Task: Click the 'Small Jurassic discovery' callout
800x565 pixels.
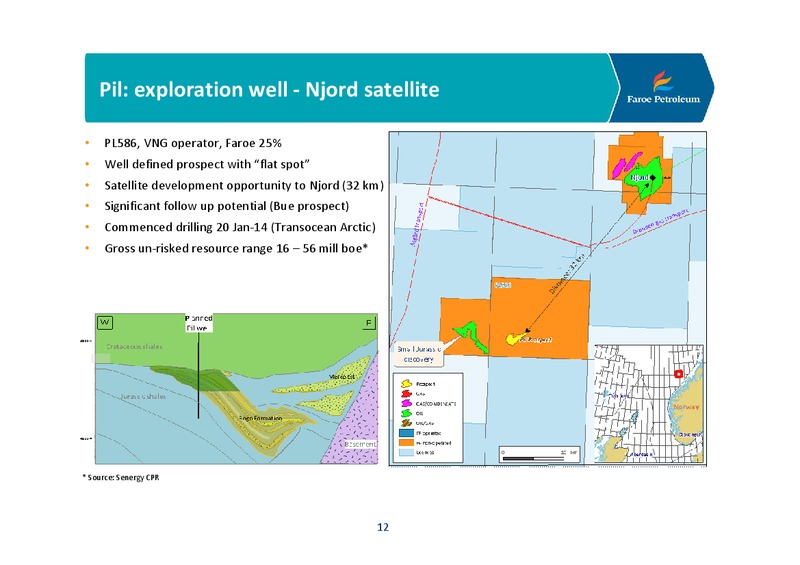Action: [x=419, y=354]
